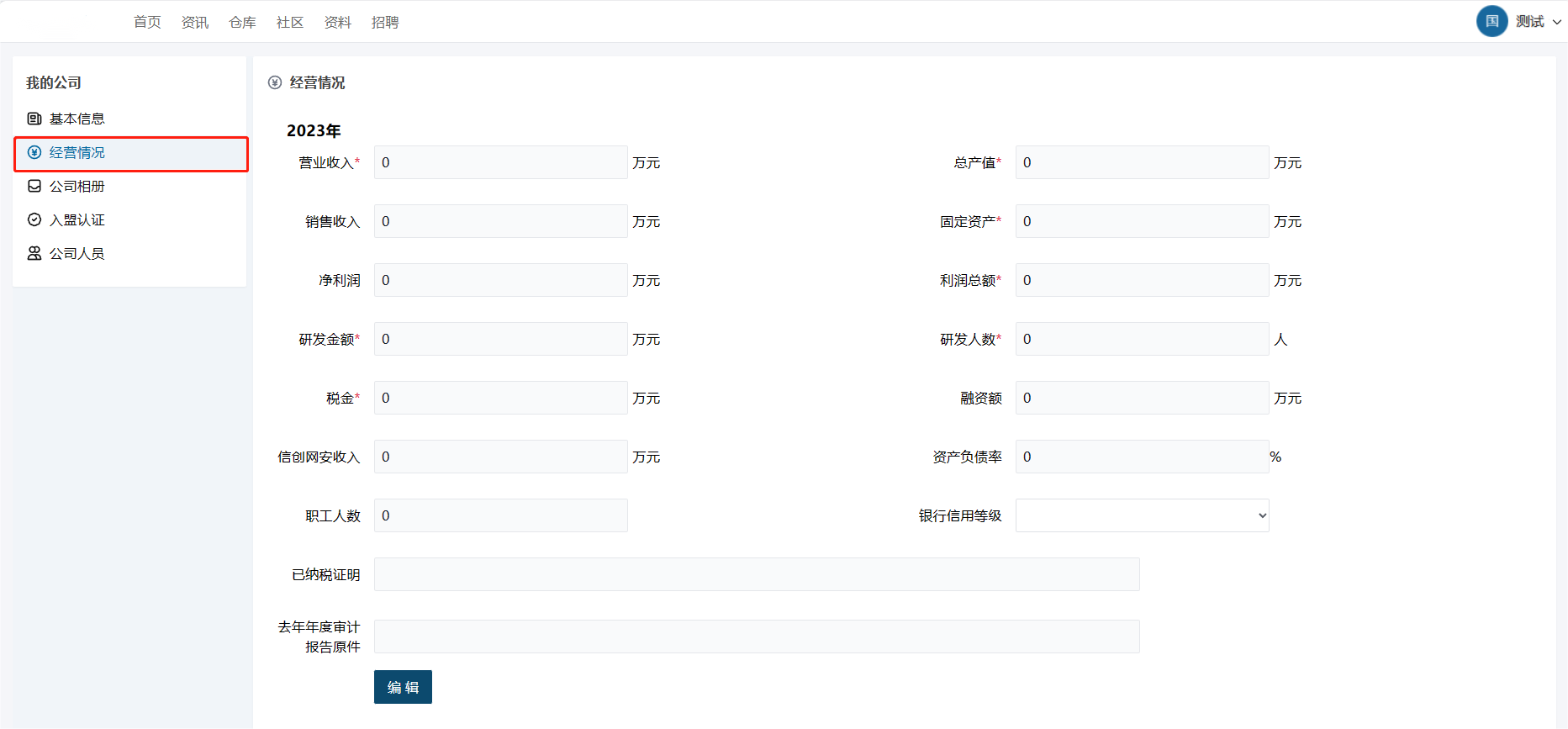Open the 社区 navigation link
1568x729 pixels.
click(290, 22)
